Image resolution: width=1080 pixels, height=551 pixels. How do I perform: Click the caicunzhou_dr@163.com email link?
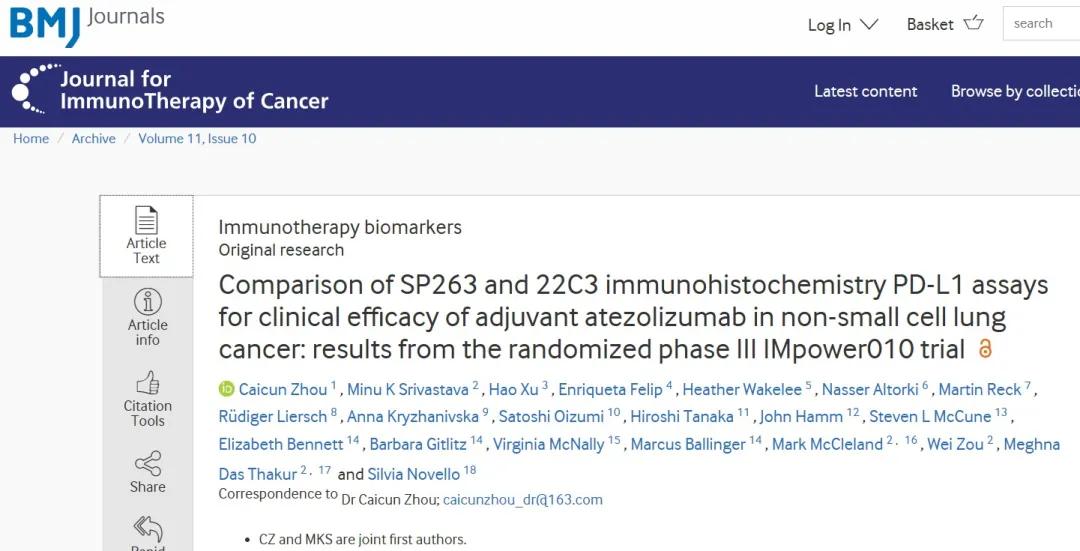(523, 499)
